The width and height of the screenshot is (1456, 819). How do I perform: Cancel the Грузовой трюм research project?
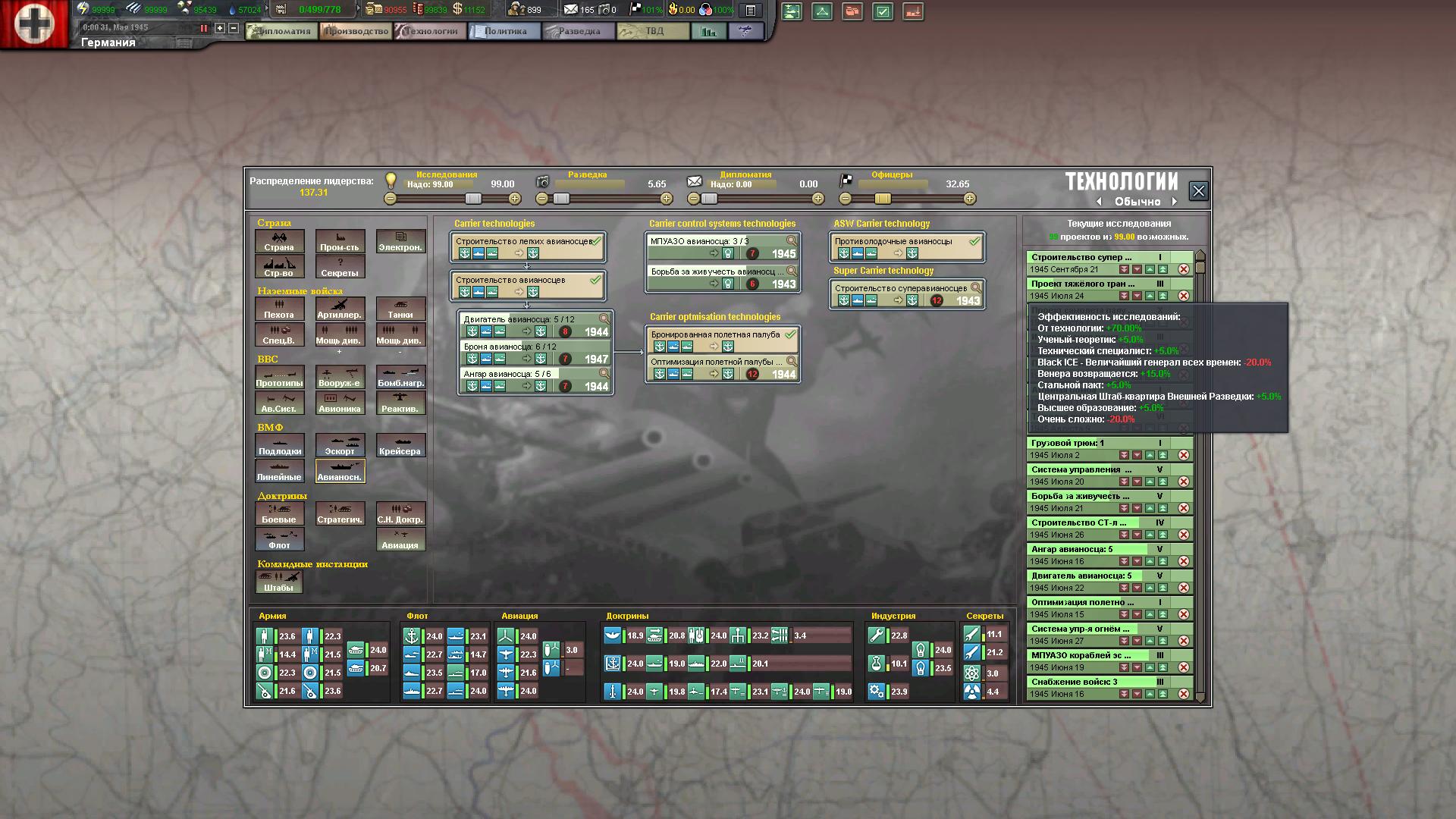pos(1183,455)
